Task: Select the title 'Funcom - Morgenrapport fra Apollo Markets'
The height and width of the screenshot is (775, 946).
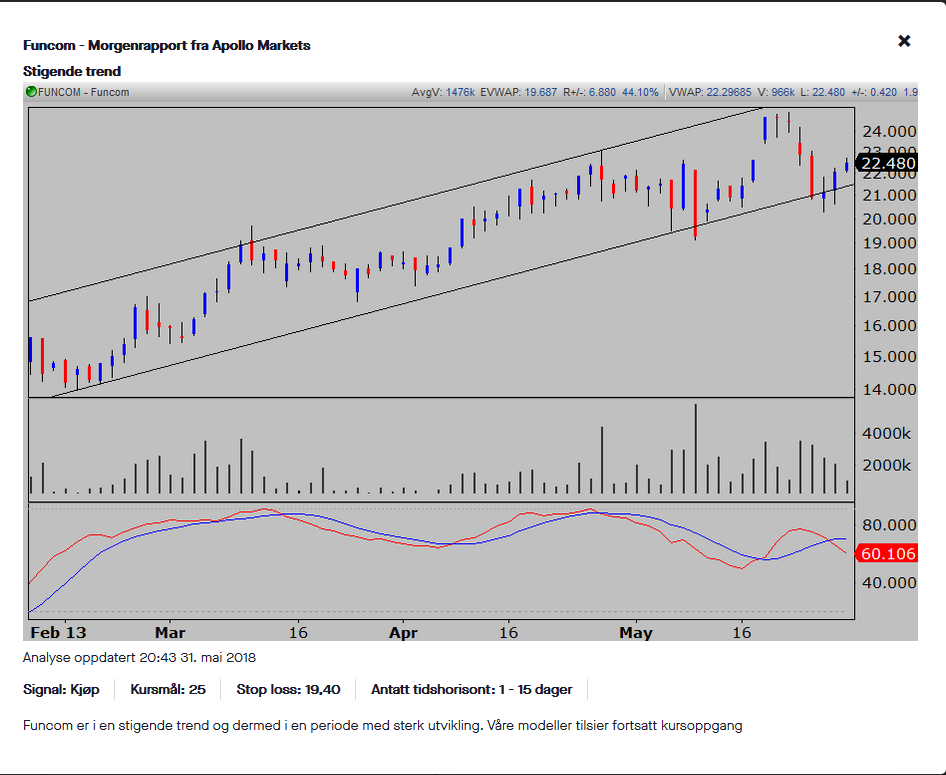Action: tap(167, 45)
